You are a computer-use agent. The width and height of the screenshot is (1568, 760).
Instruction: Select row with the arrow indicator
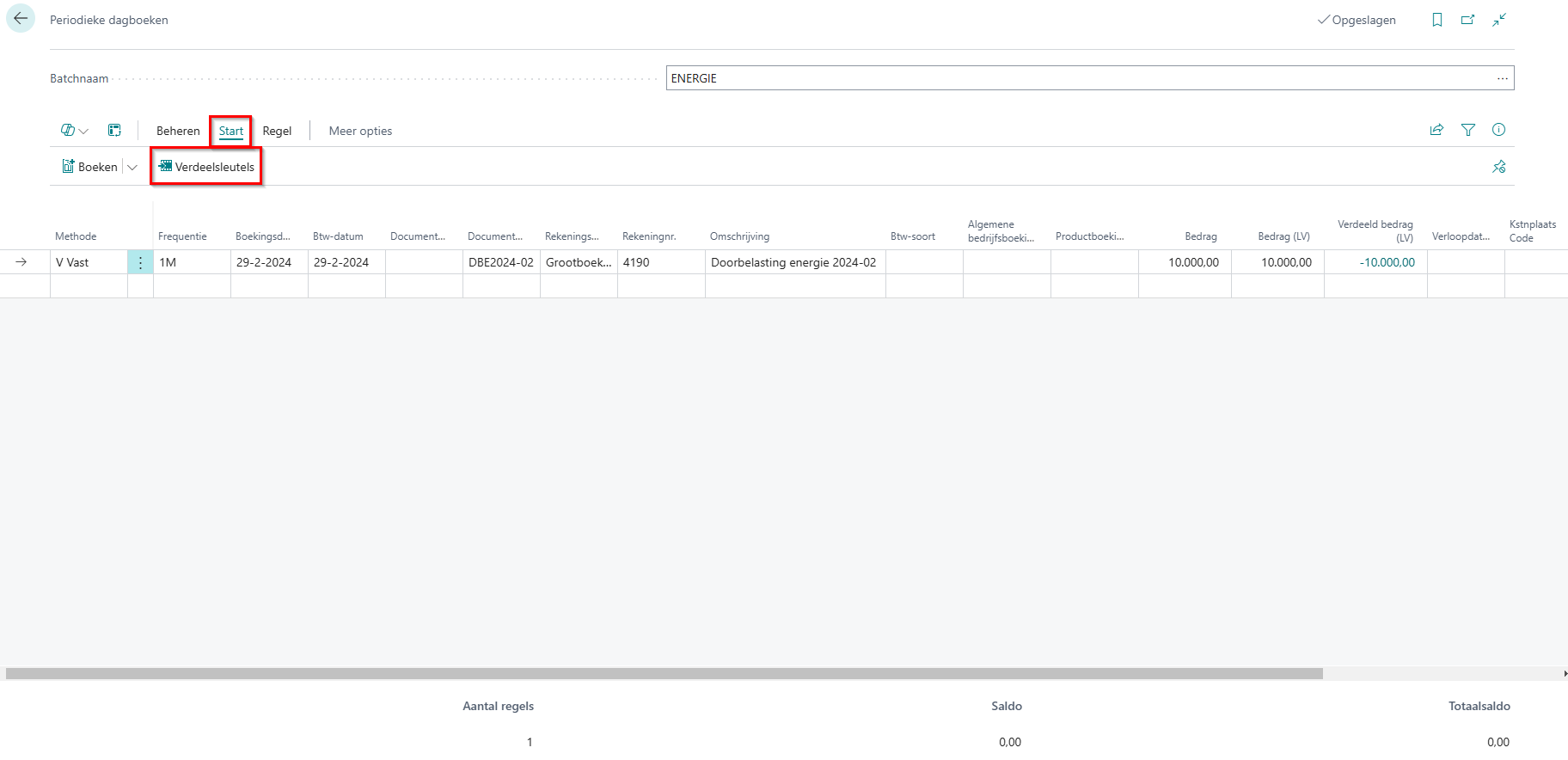(x=21, y=262)
